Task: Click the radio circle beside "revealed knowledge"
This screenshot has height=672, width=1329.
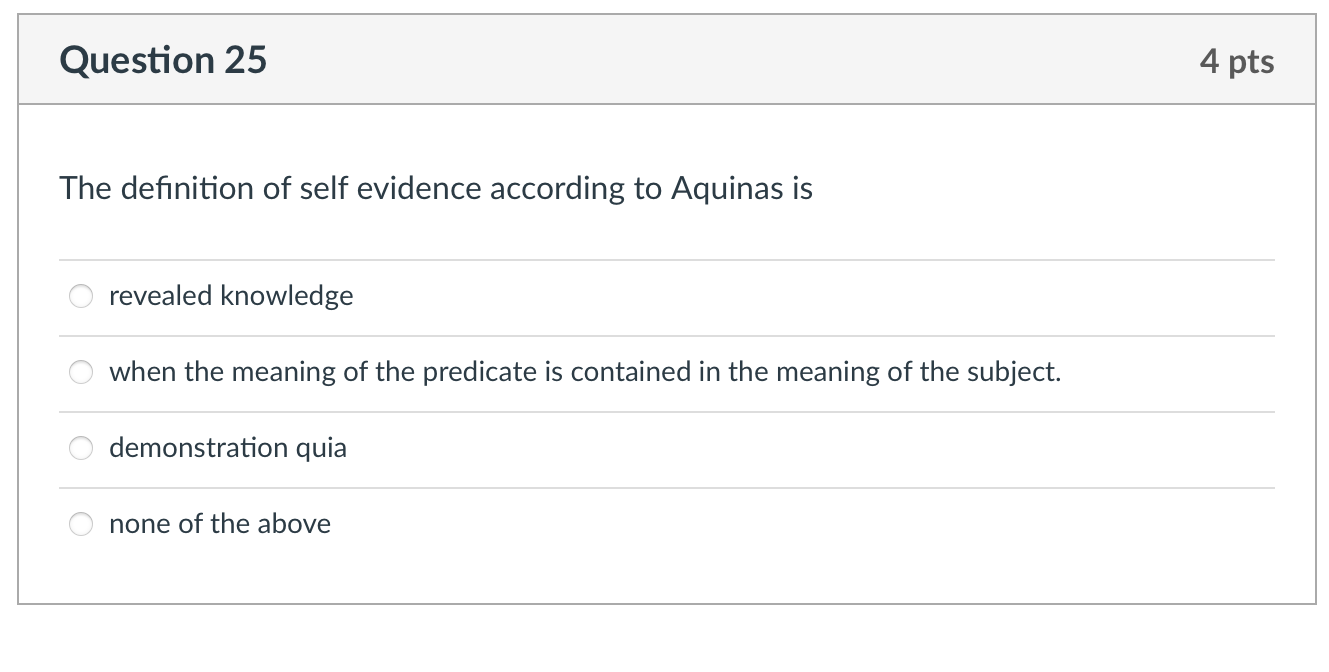Action: point(81,296)
